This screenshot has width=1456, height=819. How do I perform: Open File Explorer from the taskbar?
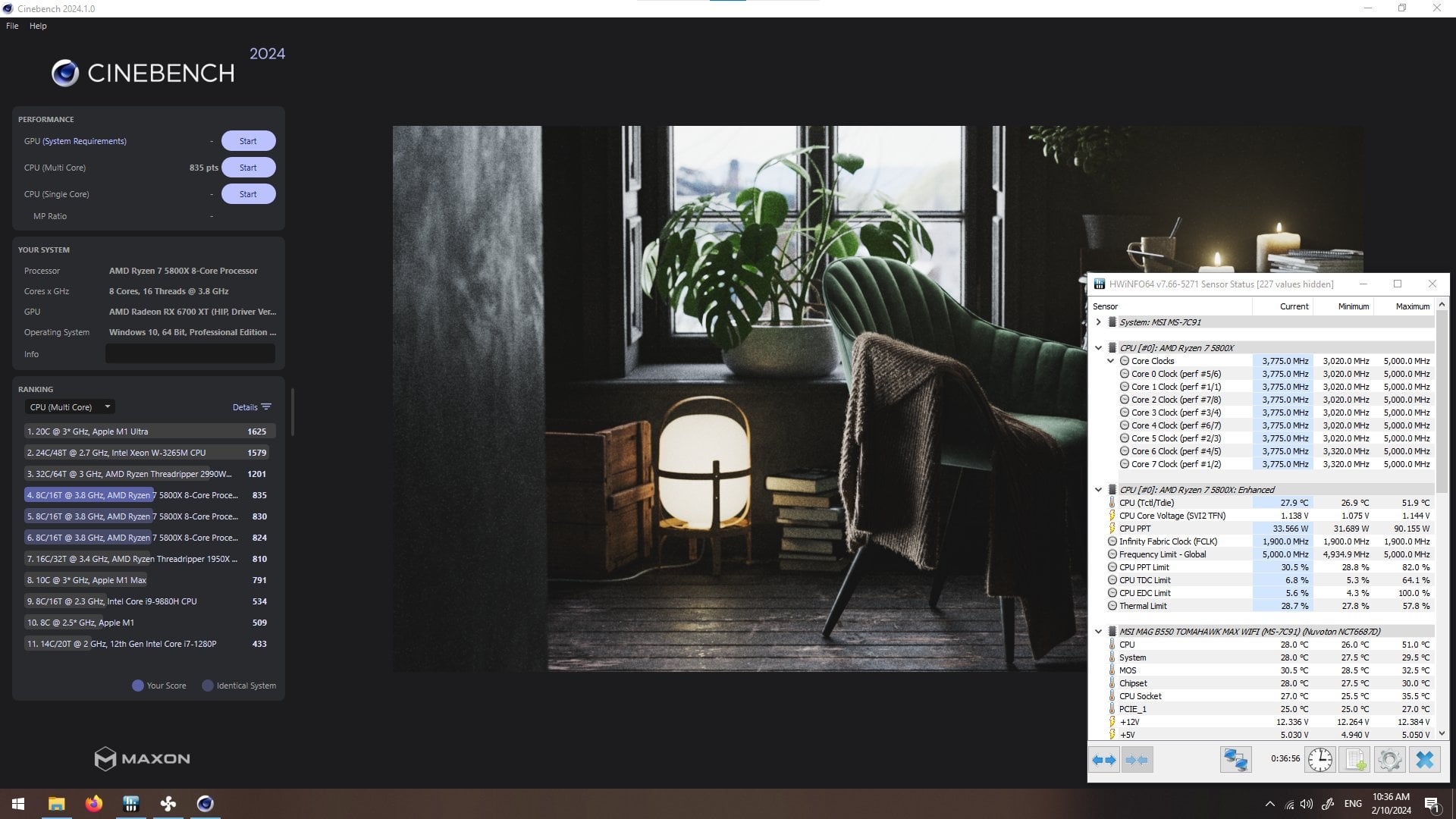pyautogui.click(x=56, y=804)
